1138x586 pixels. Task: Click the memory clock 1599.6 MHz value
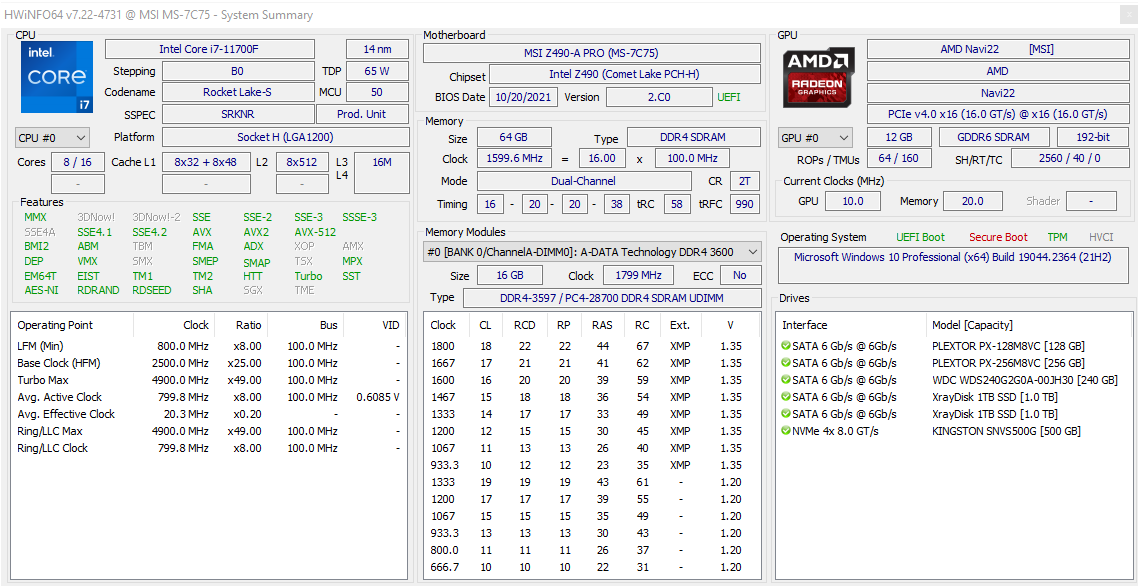click(514, 158)
